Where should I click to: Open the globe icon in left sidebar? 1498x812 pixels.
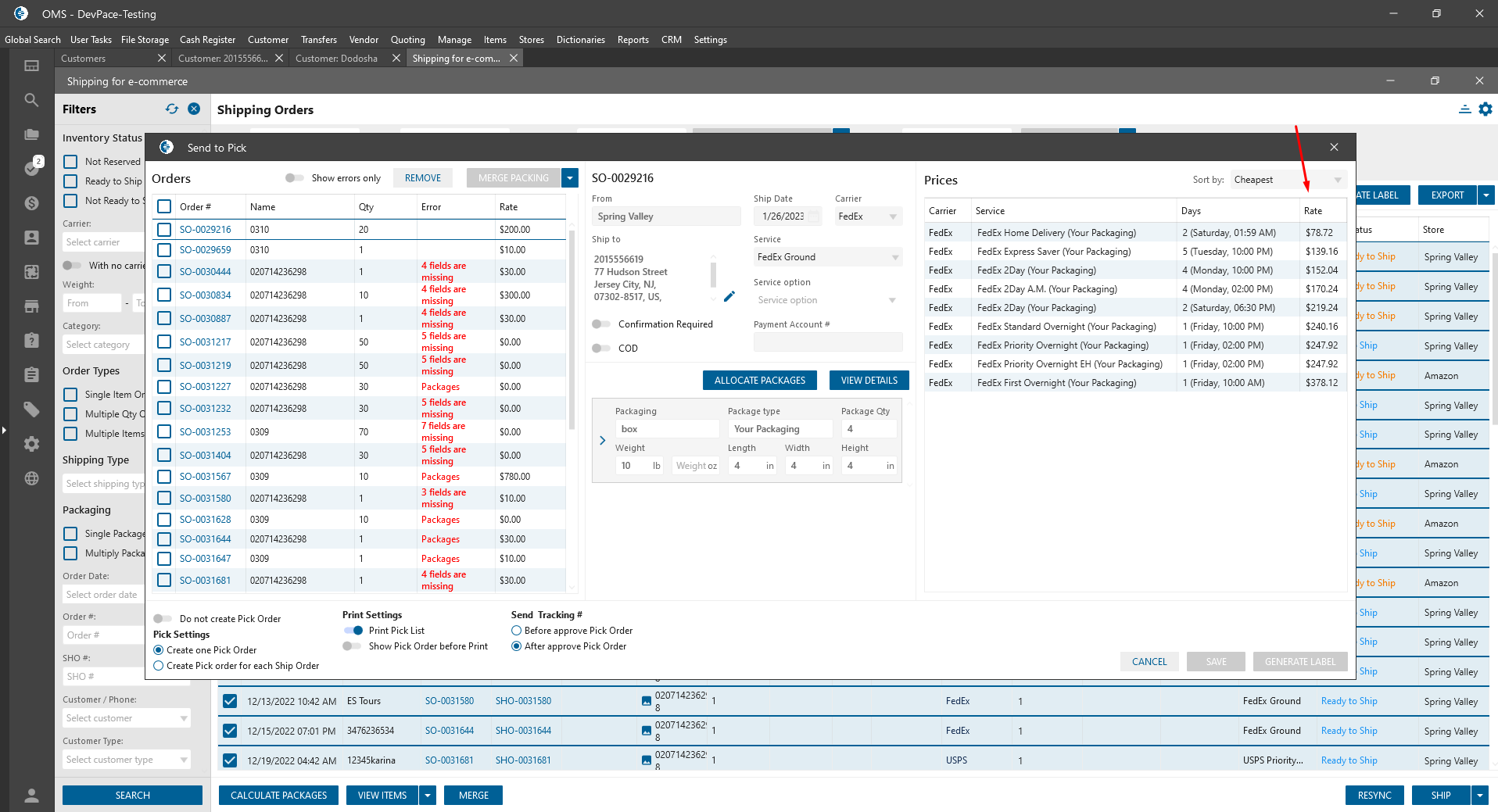(31, 478)
